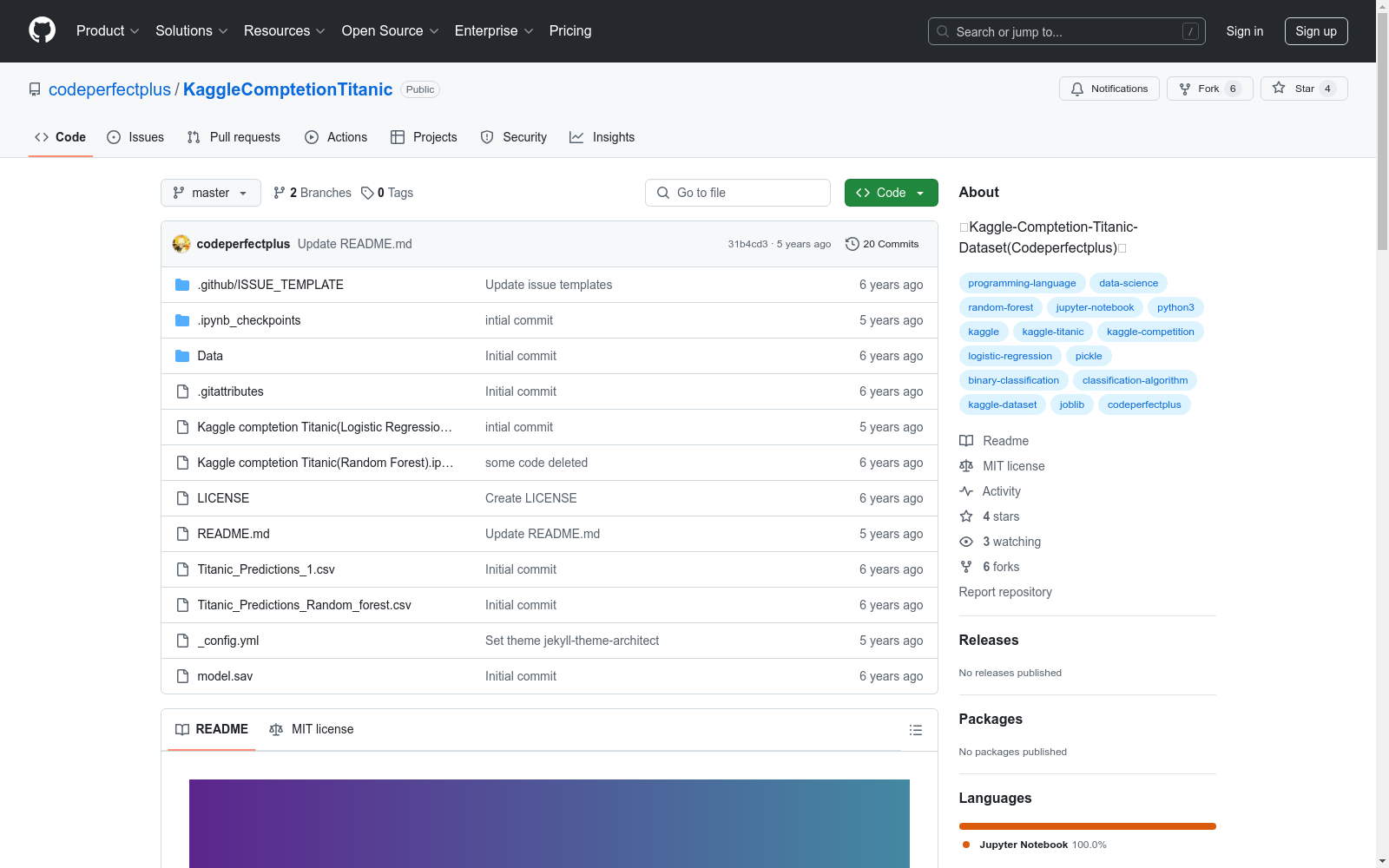Click the GitHub Octocat logo
This screenshot has height=868, width=1389.
(42, 30)
